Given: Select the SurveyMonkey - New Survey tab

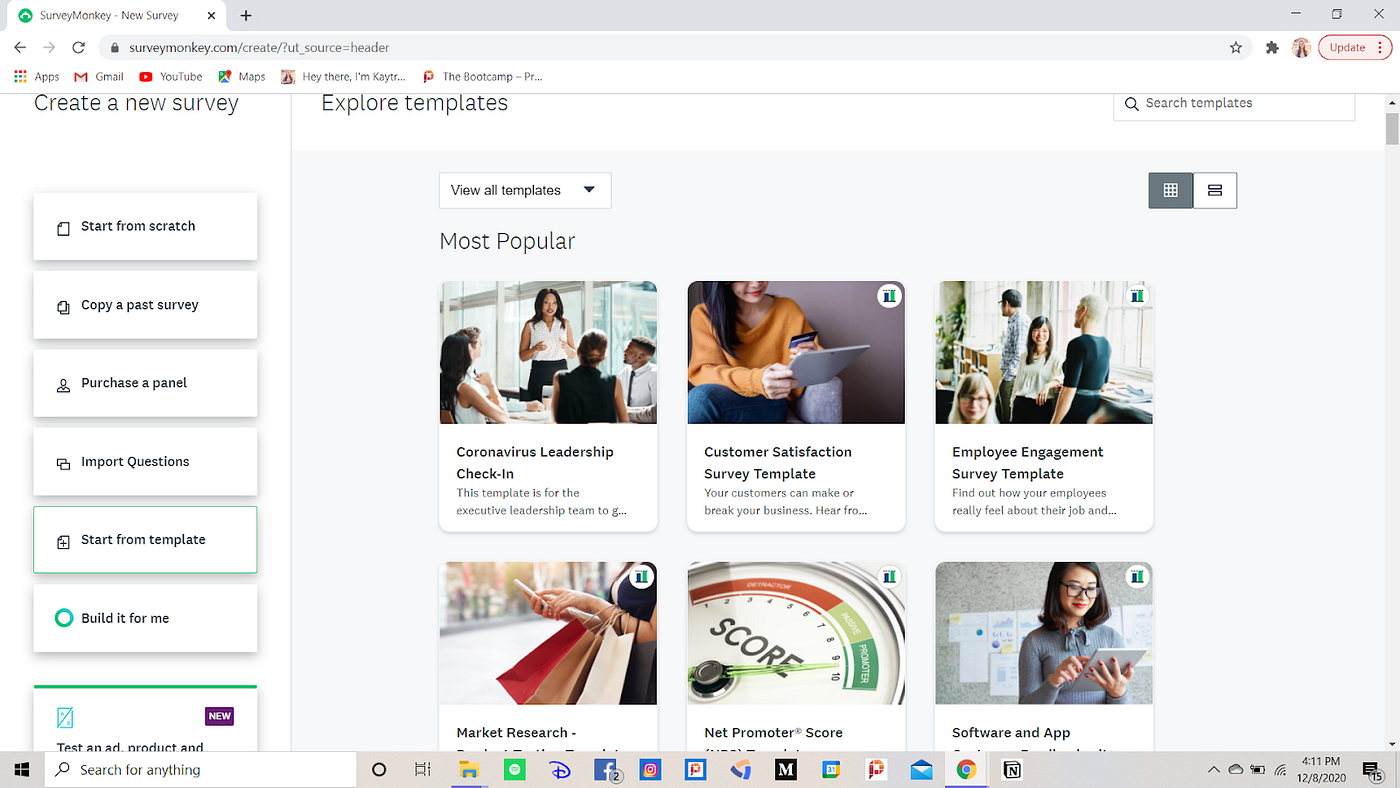Looking at the screenshot, I should point(108,15).
